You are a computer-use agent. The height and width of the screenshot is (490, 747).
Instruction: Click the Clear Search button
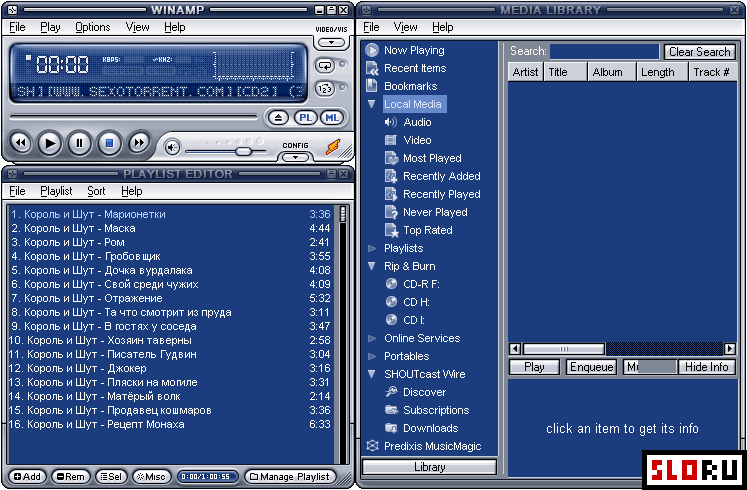point(699,51)
